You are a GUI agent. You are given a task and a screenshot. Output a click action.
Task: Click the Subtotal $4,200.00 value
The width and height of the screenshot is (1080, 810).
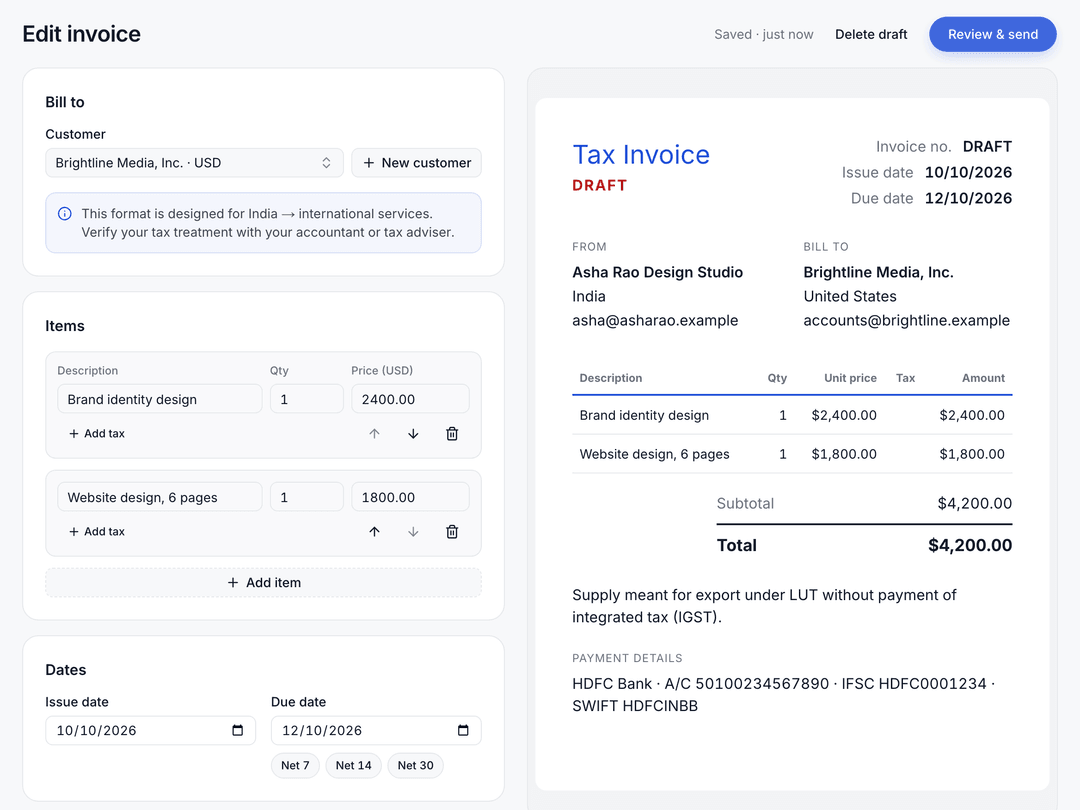tap(975, 503)
